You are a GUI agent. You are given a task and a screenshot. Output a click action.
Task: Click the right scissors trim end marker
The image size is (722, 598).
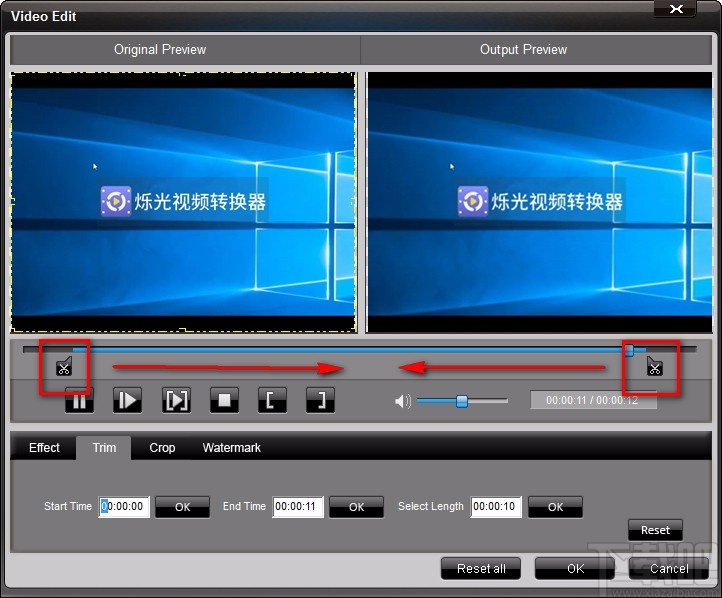coord(654,366)
